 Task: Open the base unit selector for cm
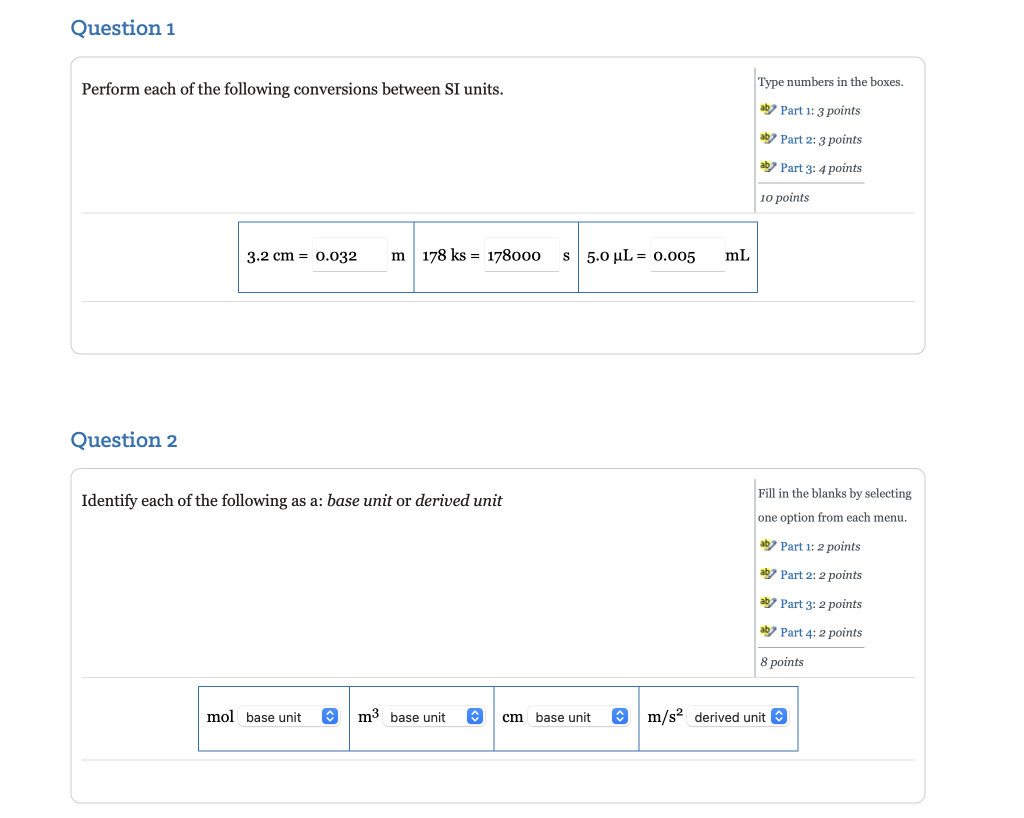(580, 716)
